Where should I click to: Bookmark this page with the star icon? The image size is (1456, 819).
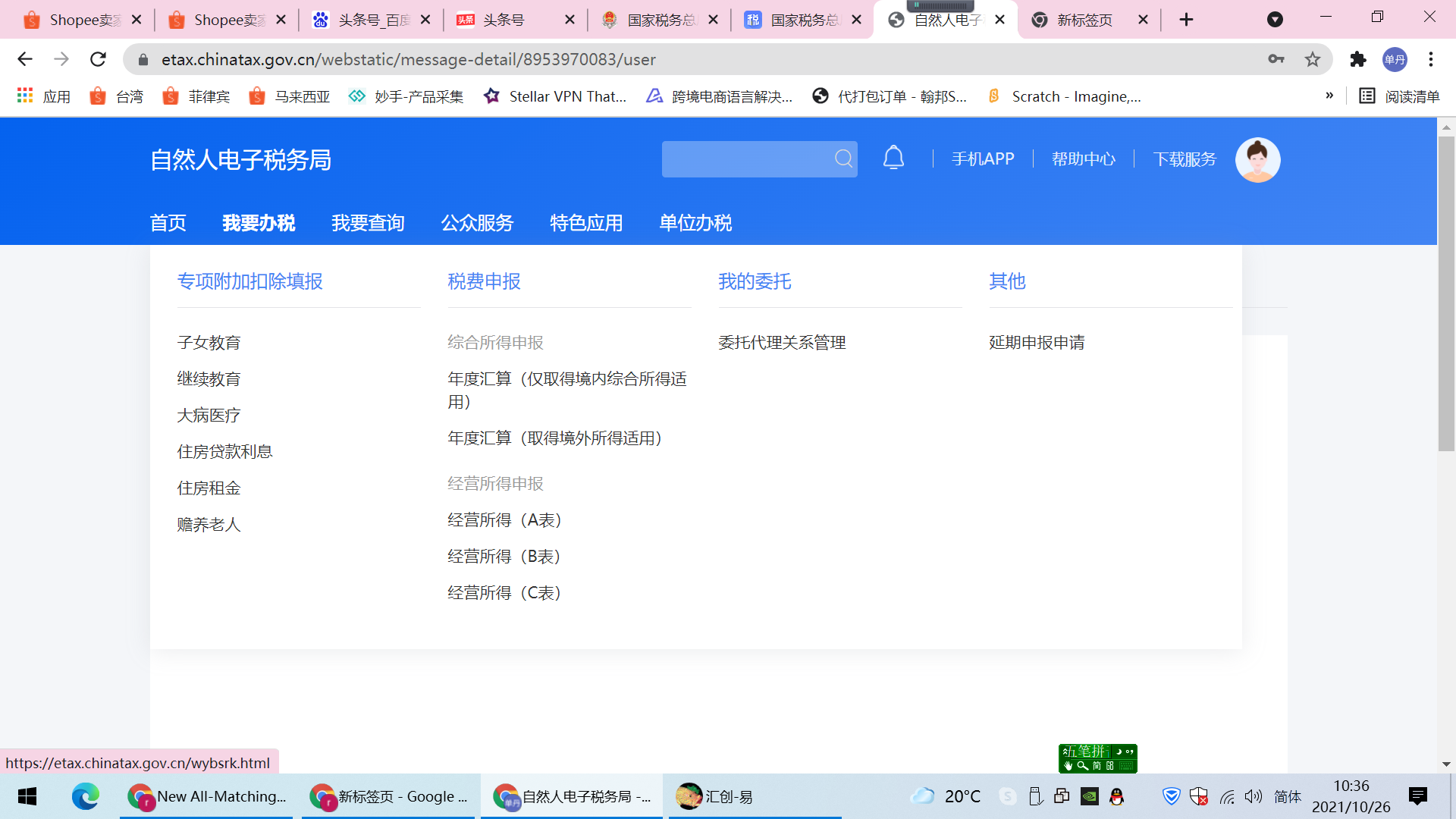tap(1313, 59)
